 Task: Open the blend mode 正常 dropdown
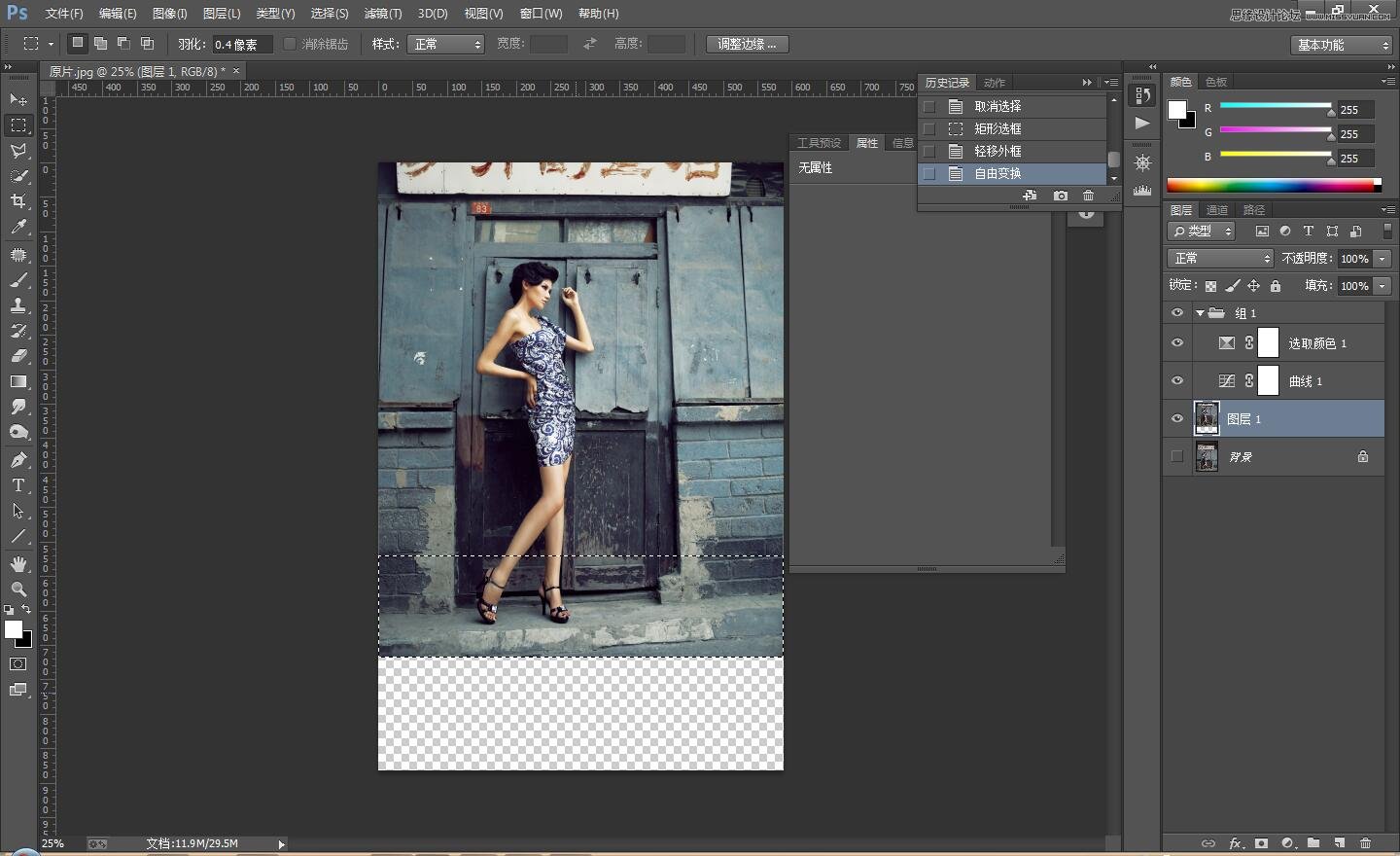coord(1219,259)
